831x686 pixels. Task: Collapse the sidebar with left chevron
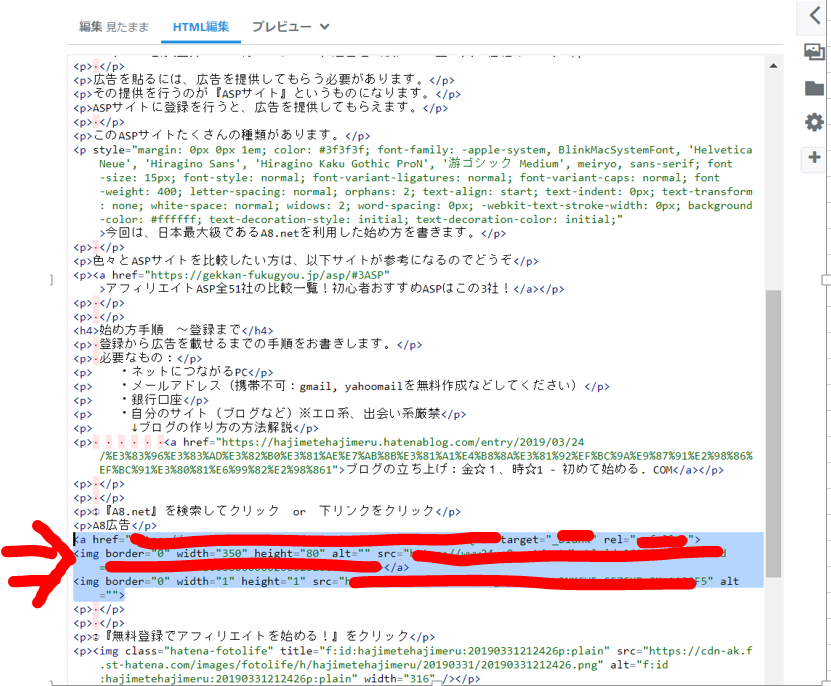click(x=815, y=15)
